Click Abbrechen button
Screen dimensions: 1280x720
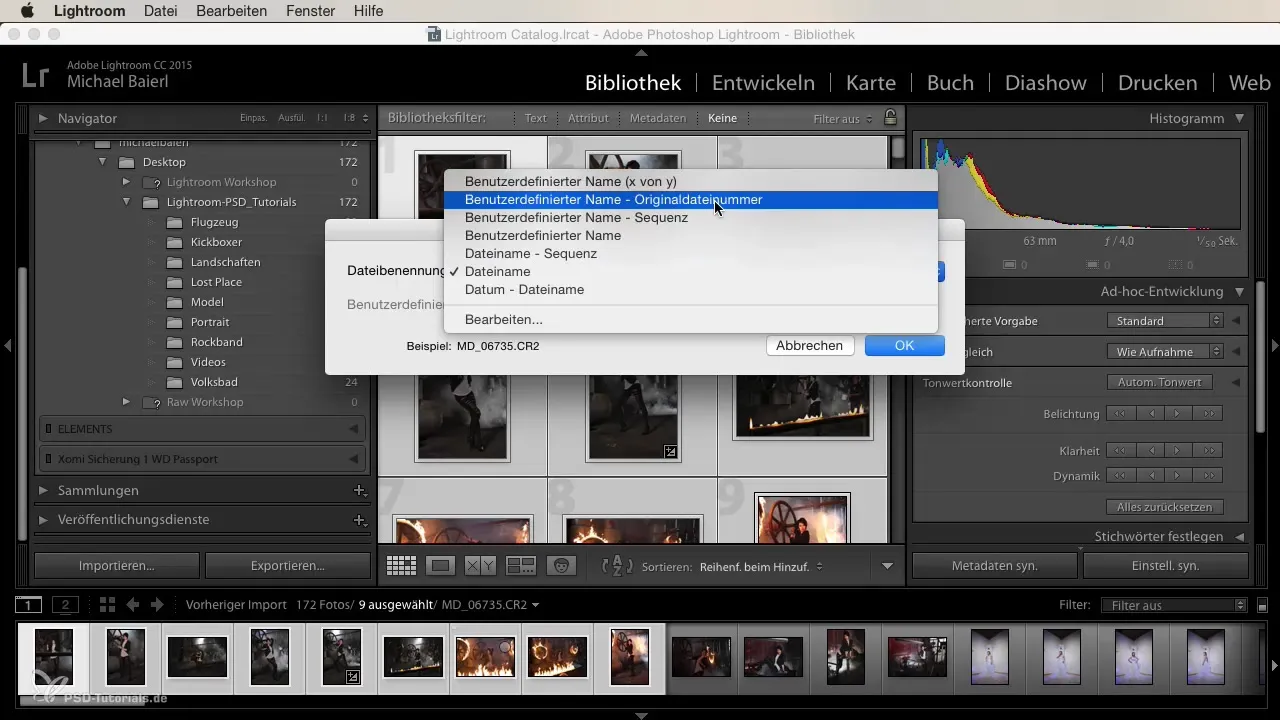pyautogui.click(x=810, y=346)
